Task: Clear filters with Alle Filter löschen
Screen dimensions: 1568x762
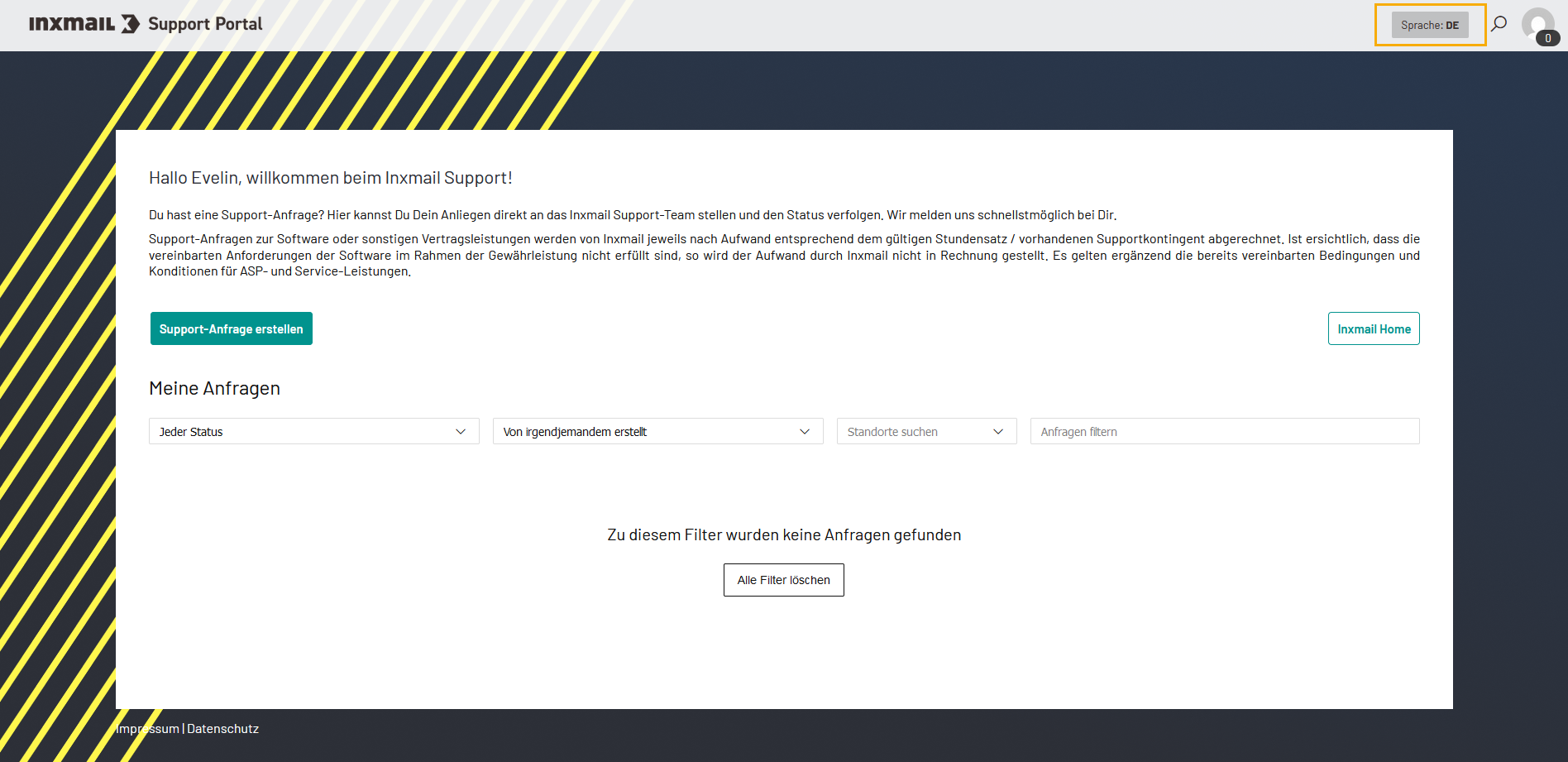Action: click(x=784, y=580)
